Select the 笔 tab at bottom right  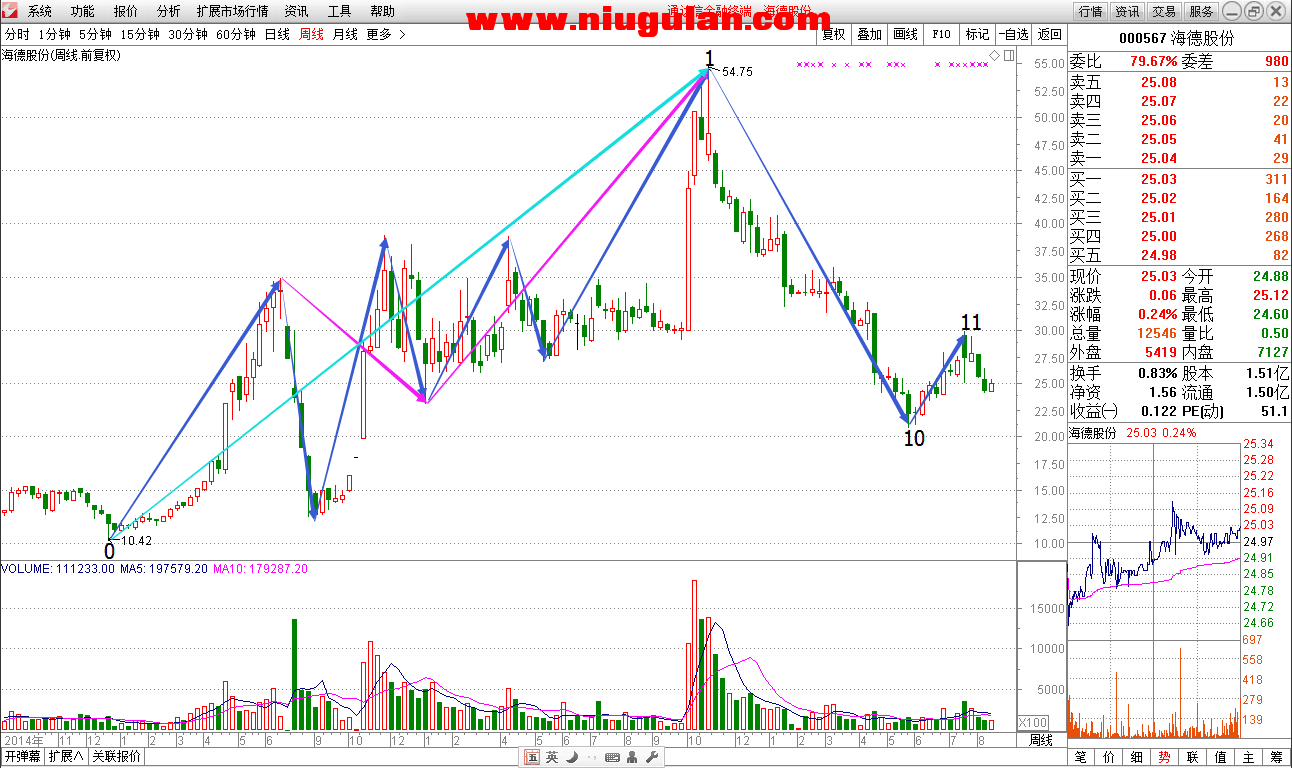[x=1079, y=757]
